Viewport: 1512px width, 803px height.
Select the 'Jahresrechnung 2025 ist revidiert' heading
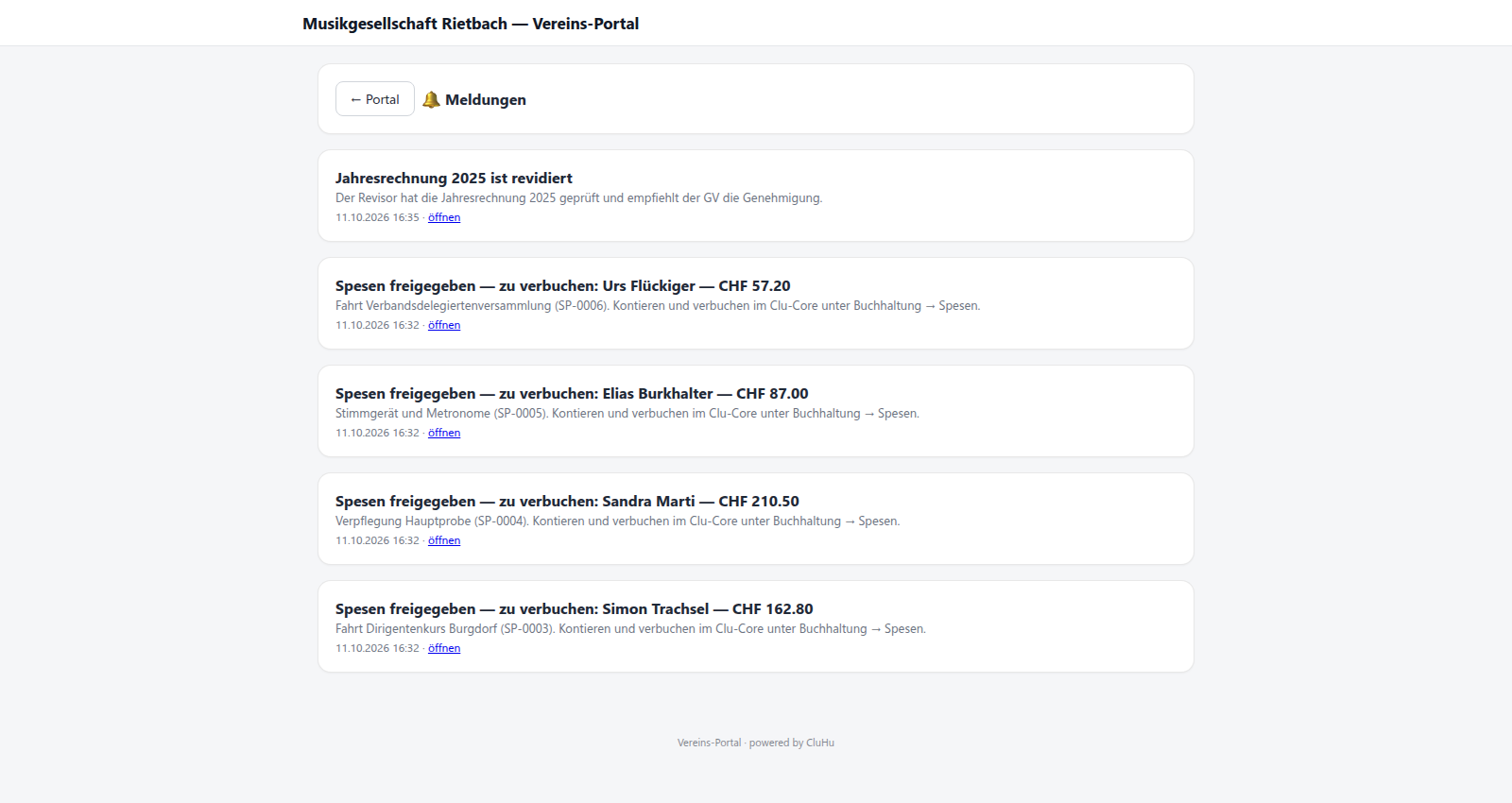(454, 178)
